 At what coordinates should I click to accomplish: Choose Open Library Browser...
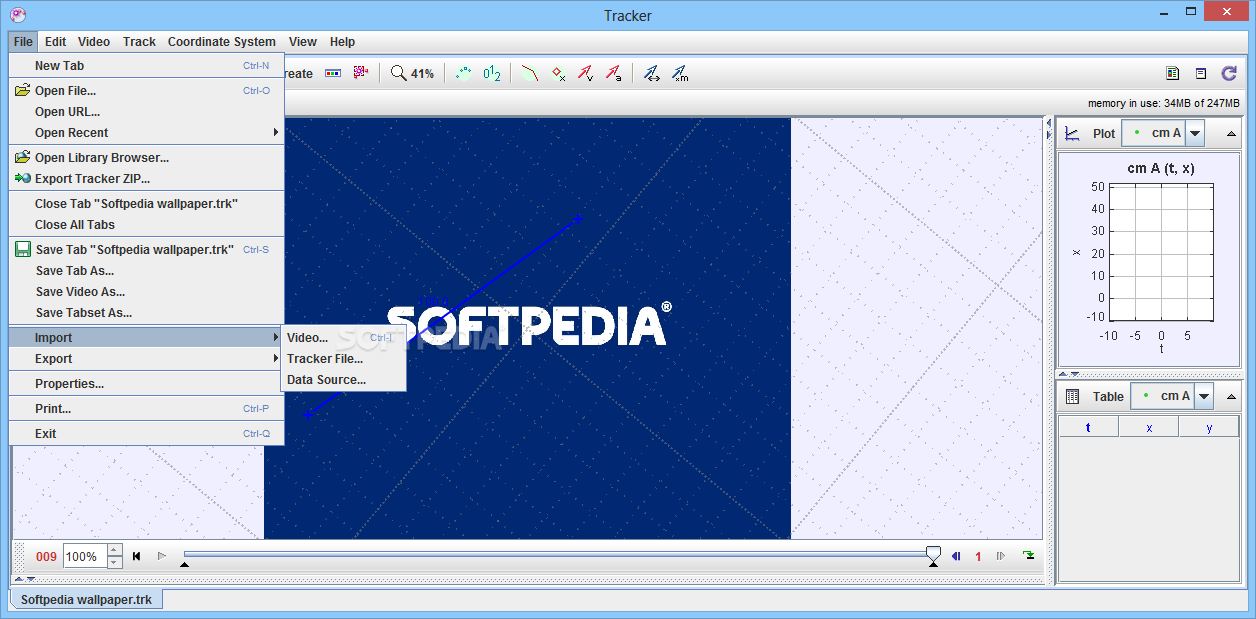[147, 157]
